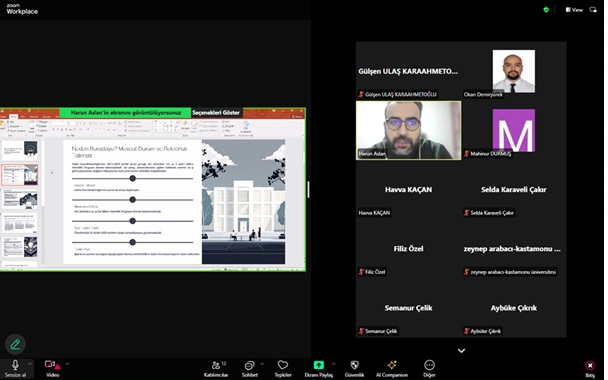Select Aybüke Çıkrık participant tile

514,308
